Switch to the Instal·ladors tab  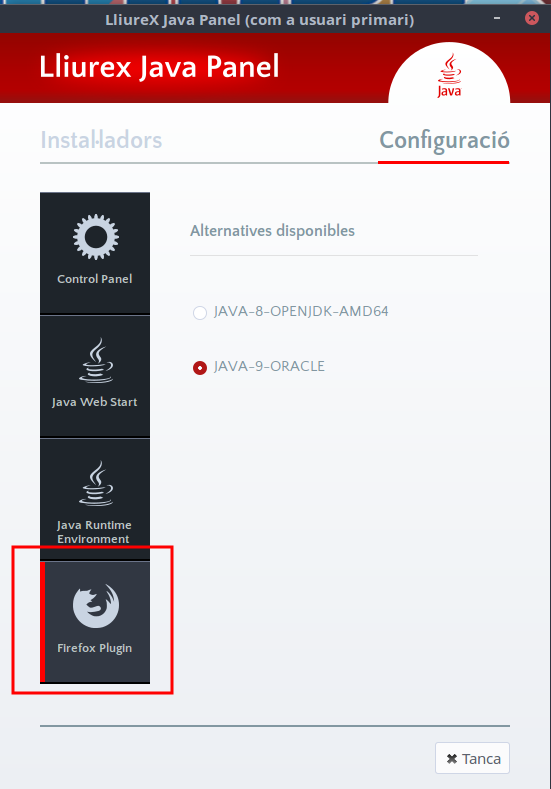tap(101, 140)
